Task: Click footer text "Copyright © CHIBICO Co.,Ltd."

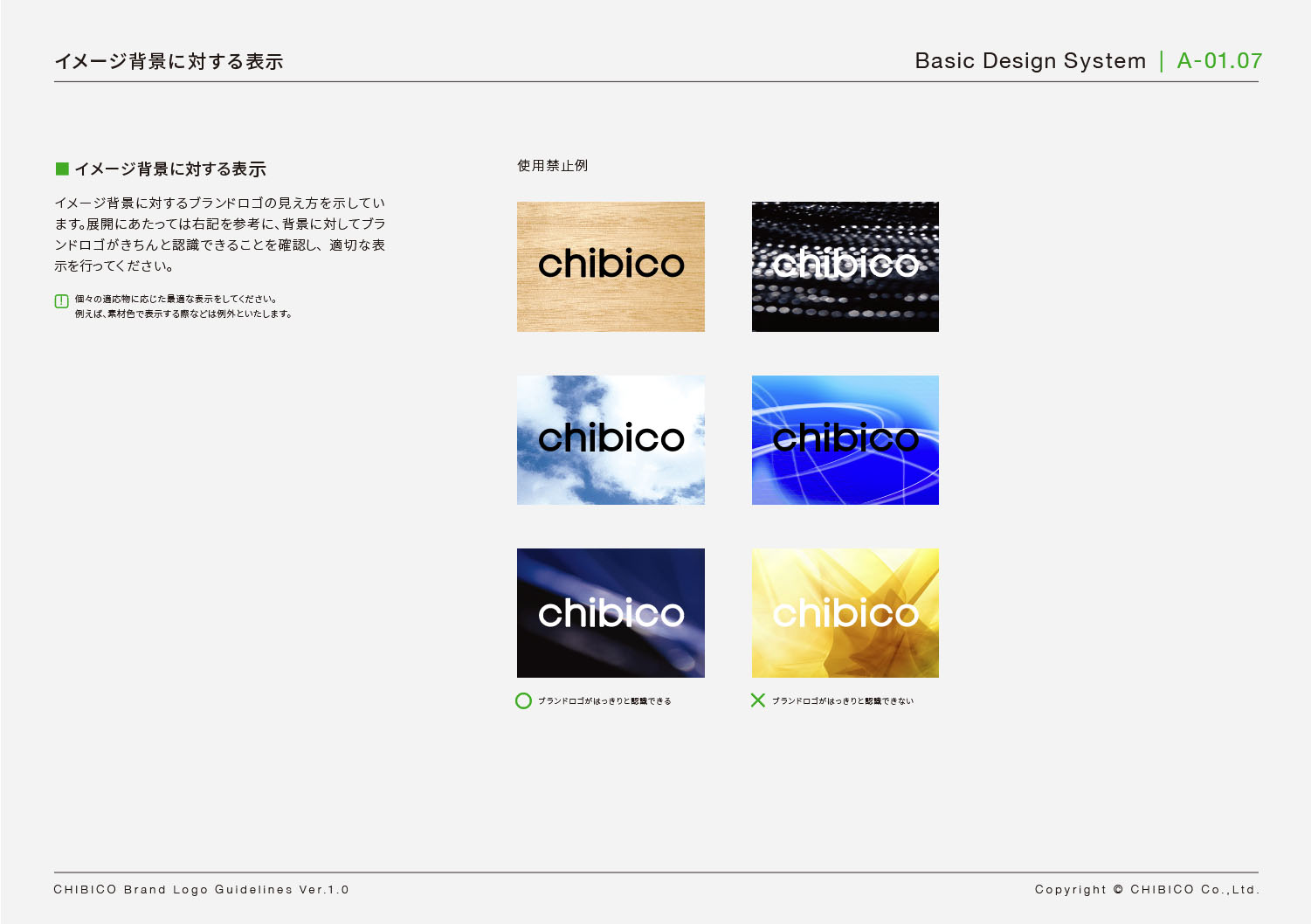Action: pyautogui.click(x=1147, y=889)
